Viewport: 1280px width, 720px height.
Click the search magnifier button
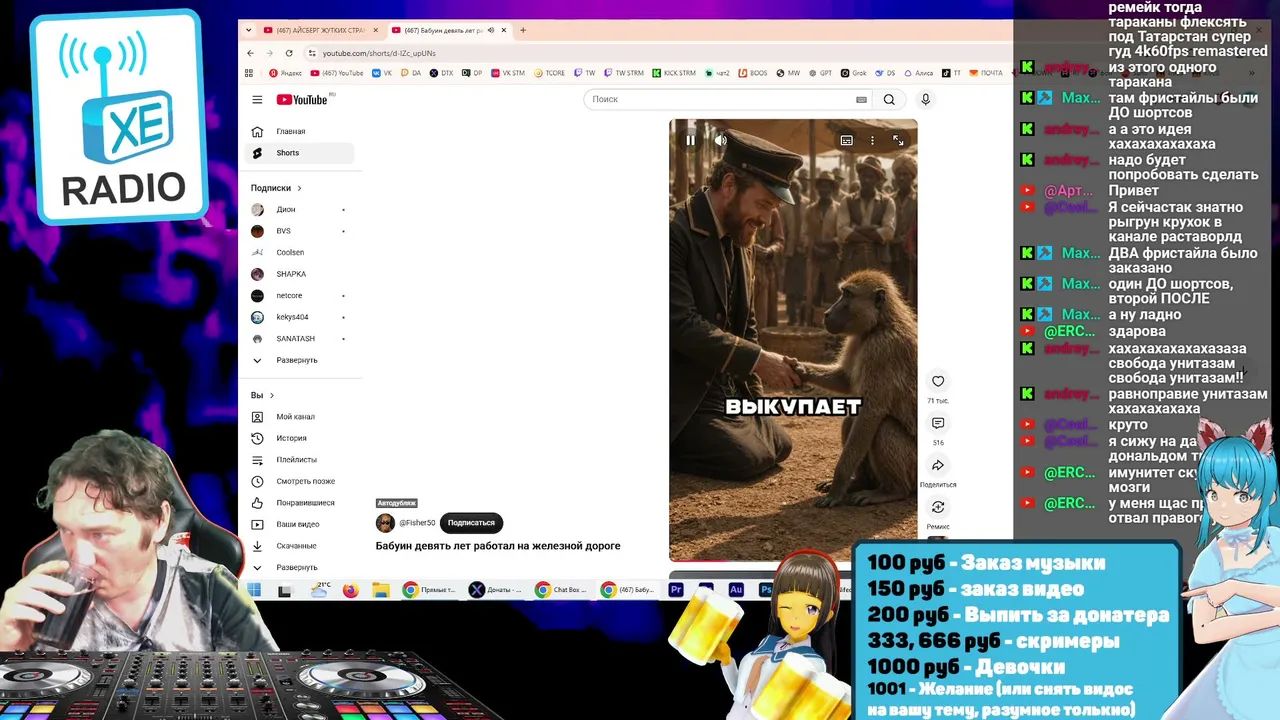[889, 99]
